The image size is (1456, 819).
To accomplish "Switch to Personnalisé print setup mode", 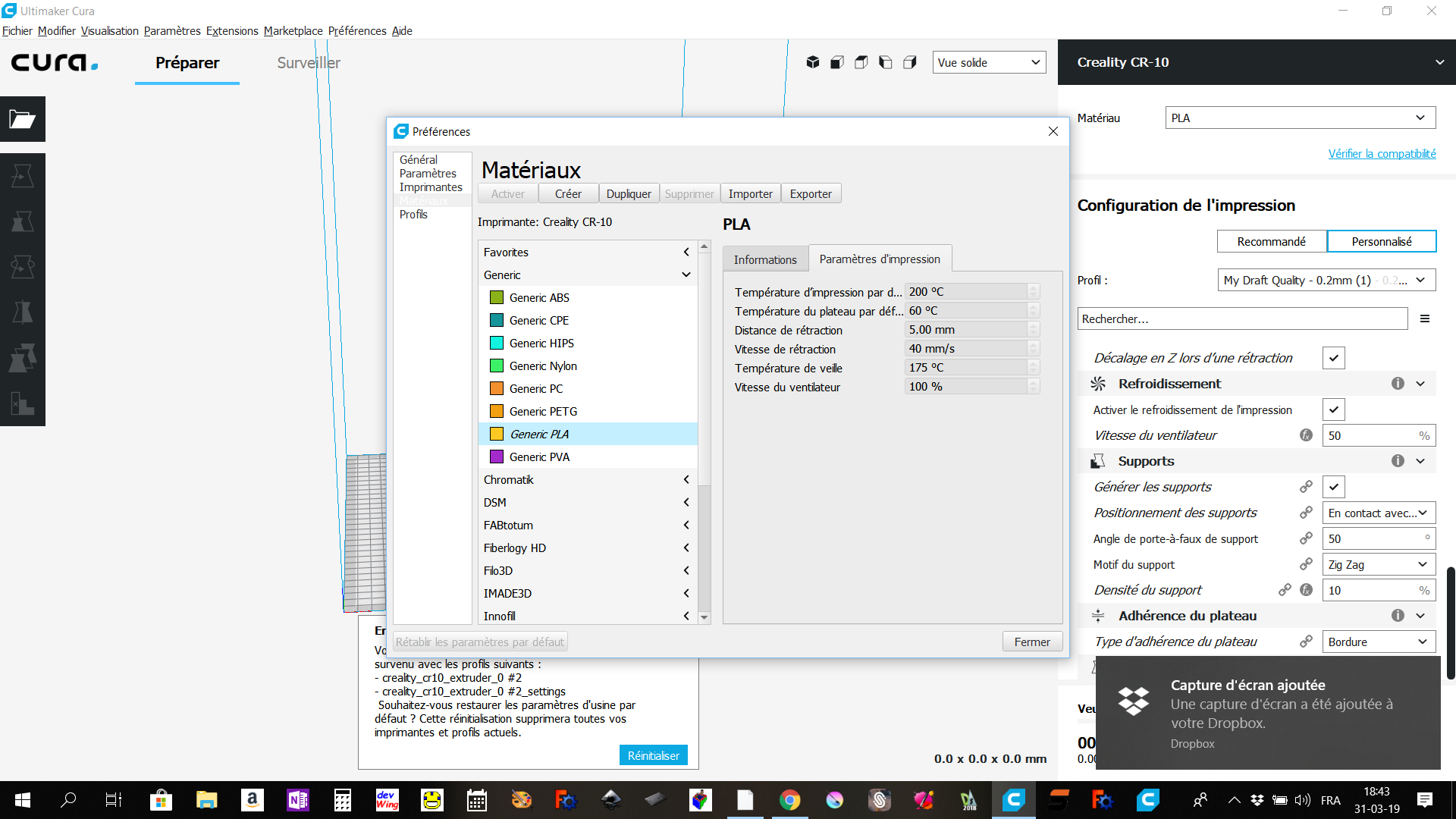I will tap(1382, 241).
